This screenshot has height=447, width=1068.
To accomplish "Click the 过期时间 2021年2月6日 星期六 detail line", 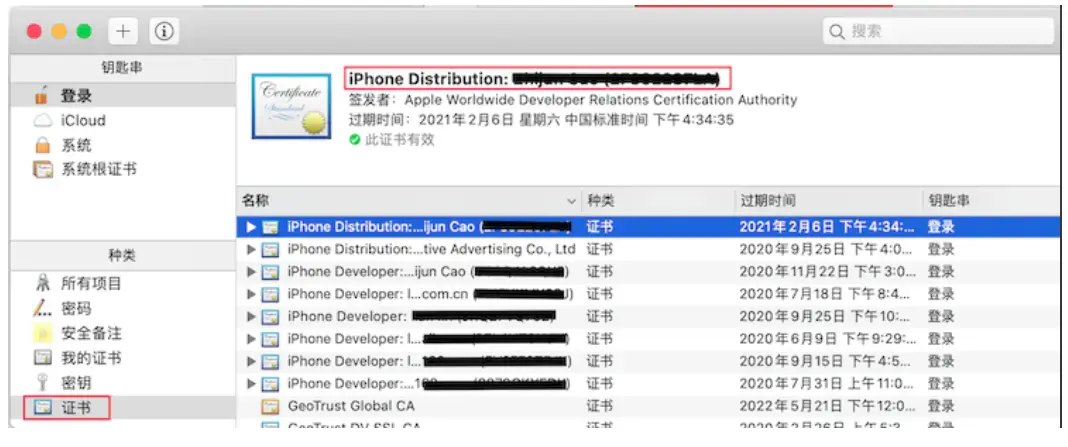I will point(541,120).
